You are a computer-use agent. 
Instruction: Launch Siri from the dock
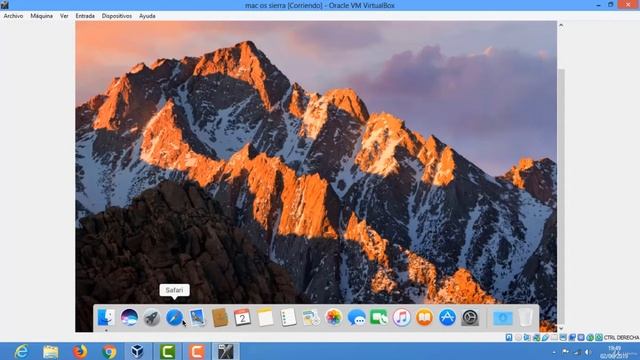(129, 318)
